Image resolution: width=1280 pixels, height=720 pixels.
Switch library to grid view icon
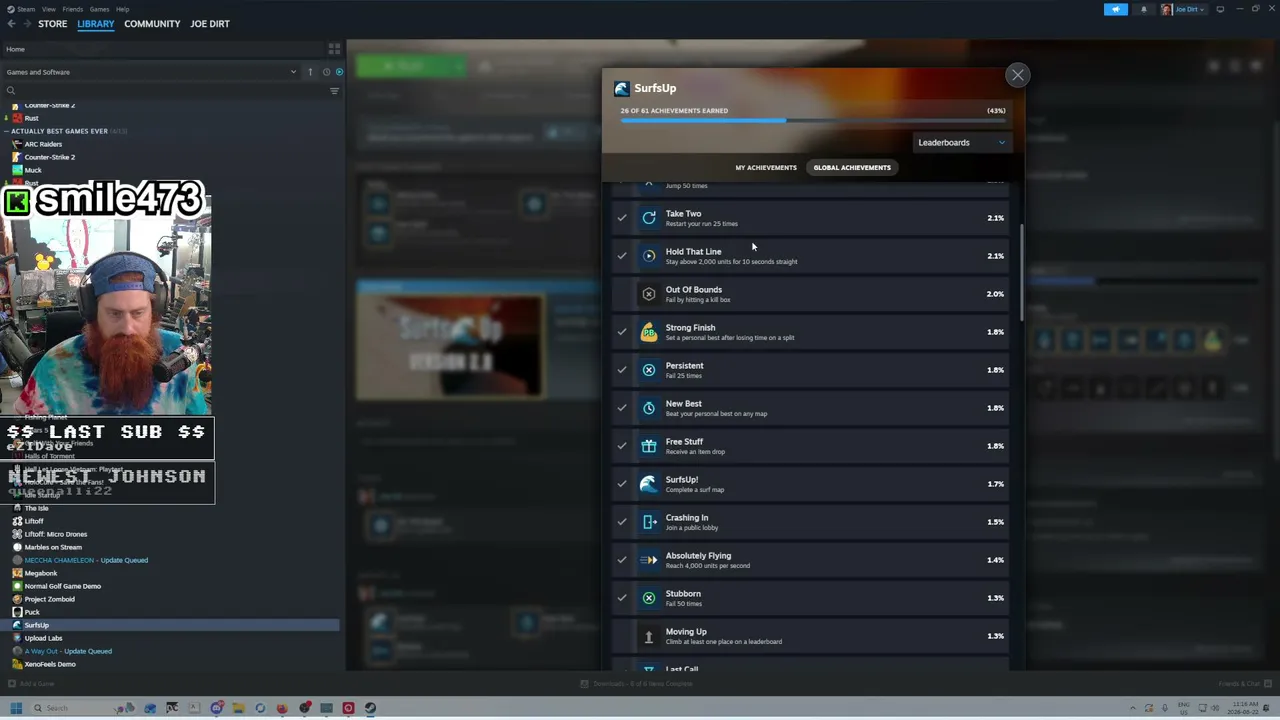[334, 48]
